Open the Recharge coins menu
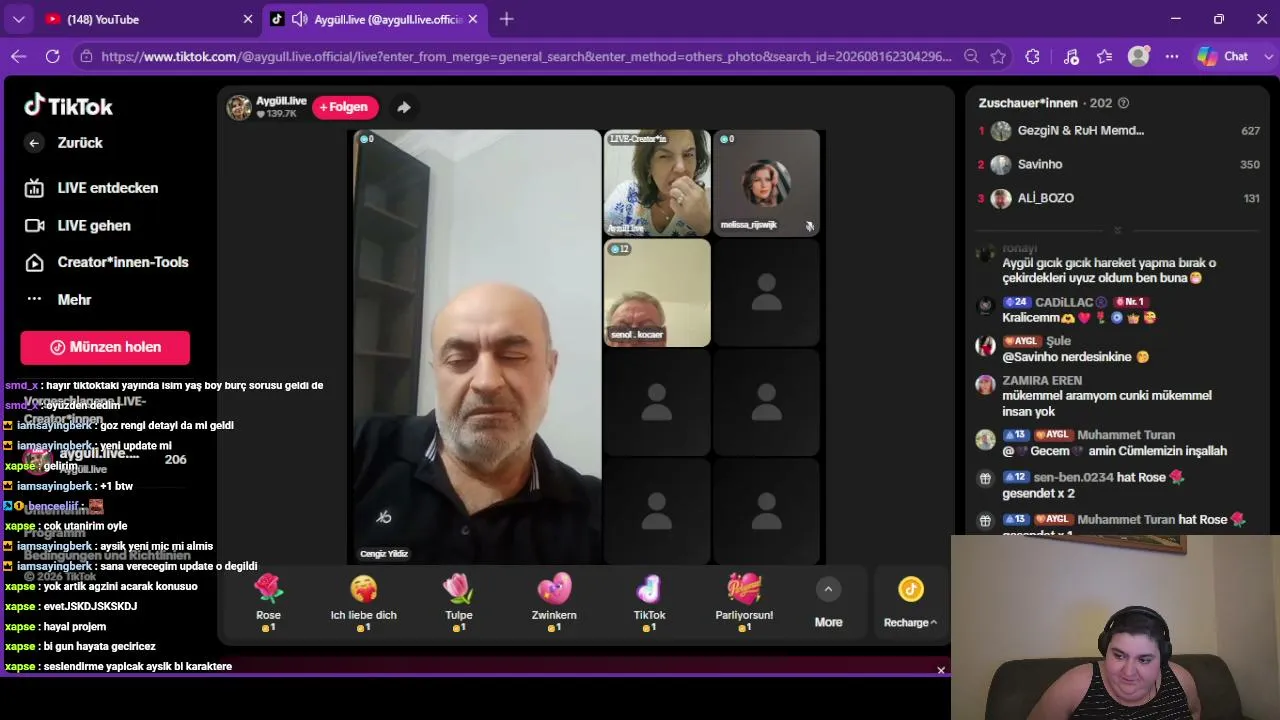This screenshot has height=720, width=1280. tap(911, 604)
